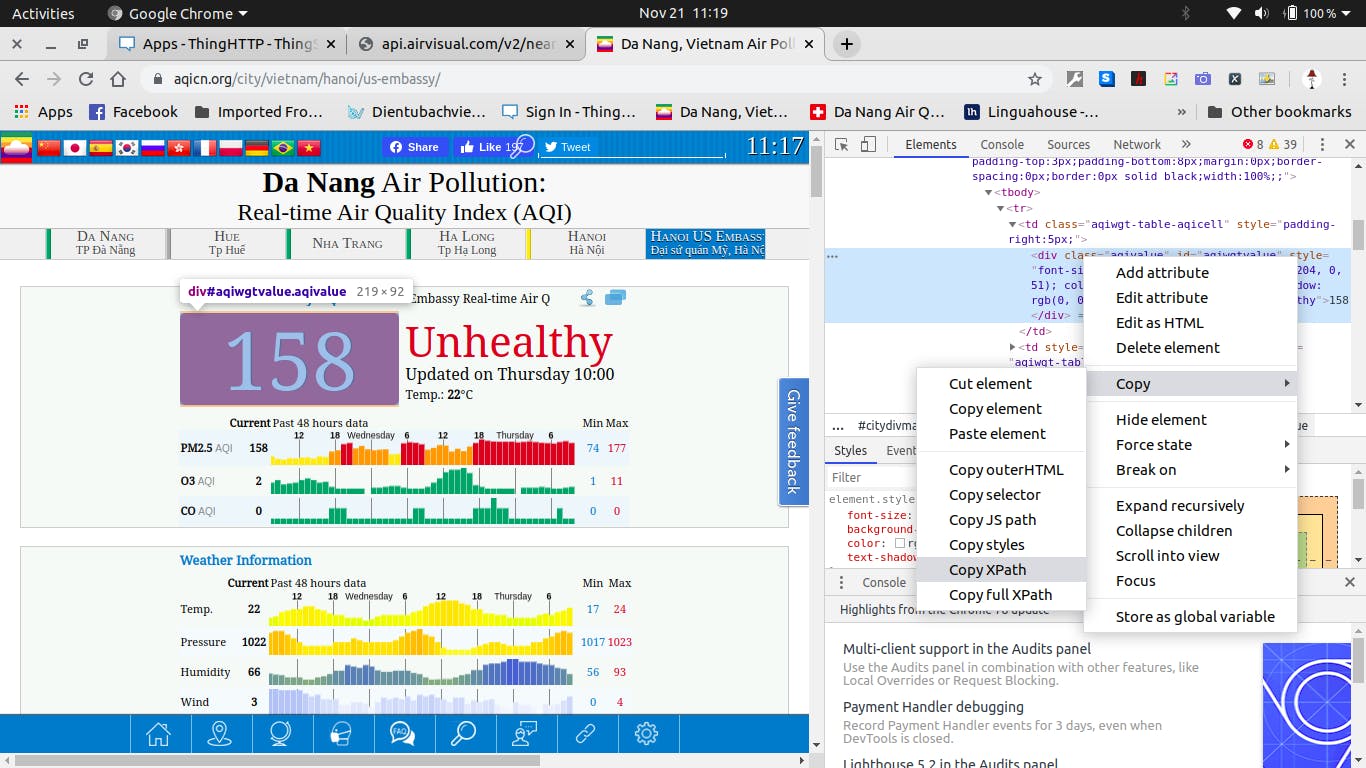Select the Russian flag language
The image size is (1366, 768).
point(153,147)
